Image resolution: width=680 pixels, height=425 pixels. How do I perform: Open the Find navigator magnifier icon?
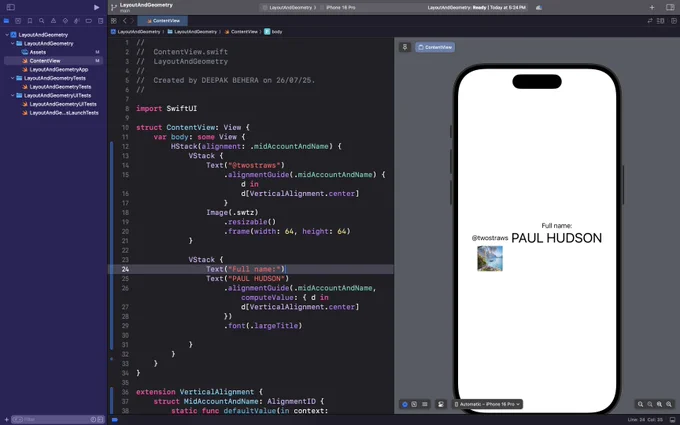pos(42,21)
